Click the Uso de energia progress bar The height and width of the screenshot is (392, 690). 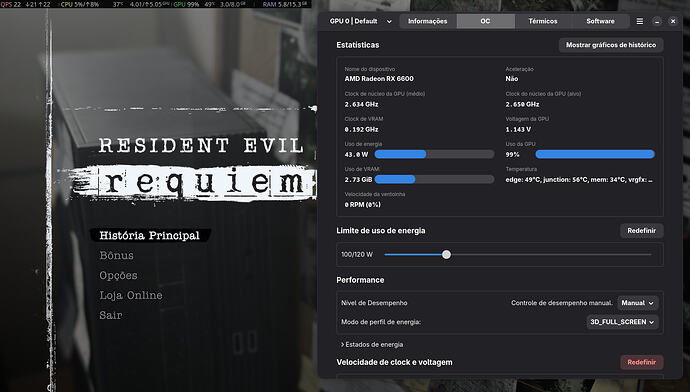[x=434, y=154]
